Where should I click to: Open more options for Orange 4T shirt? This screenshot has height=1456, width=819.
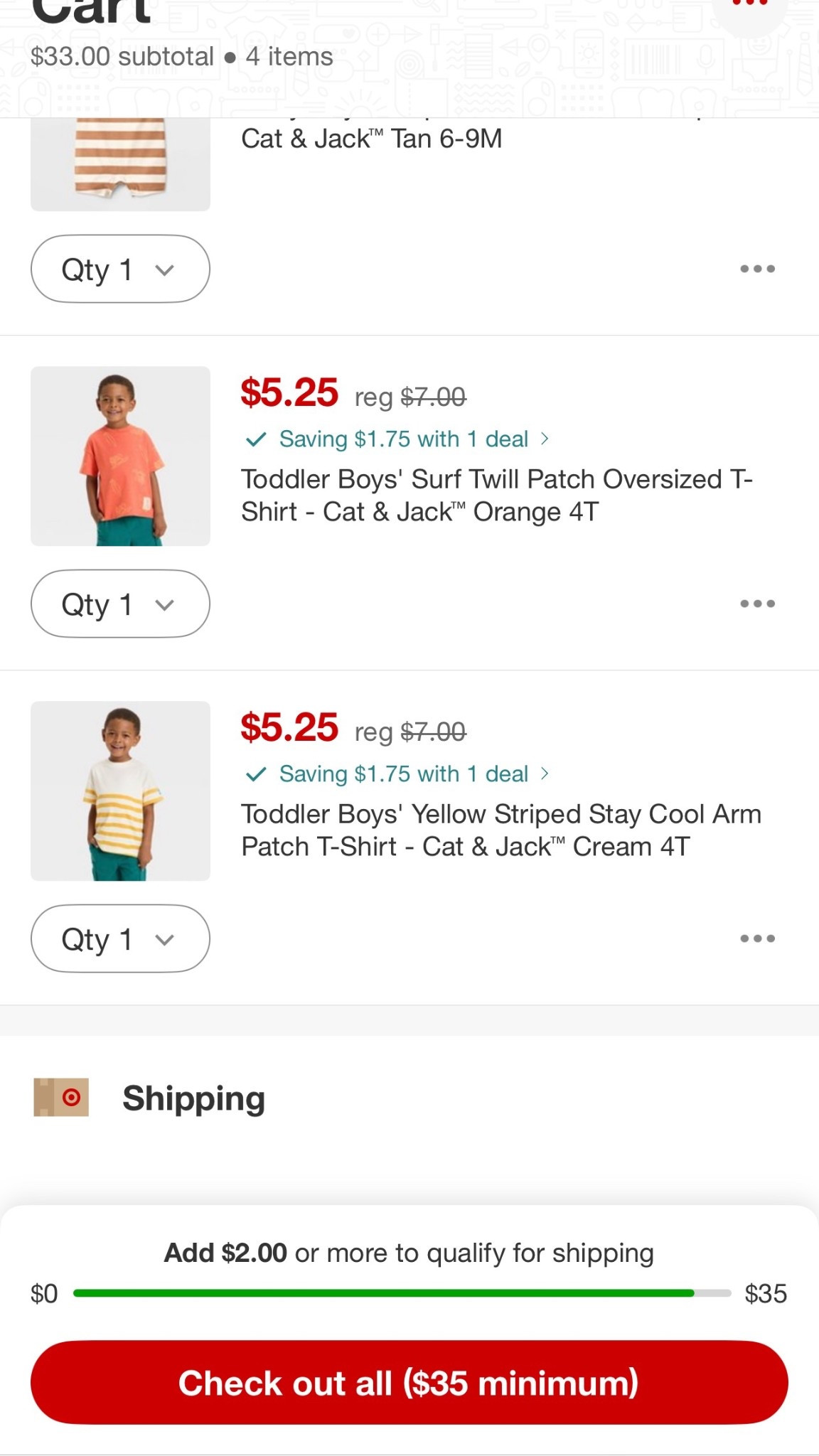pos(757,604)
